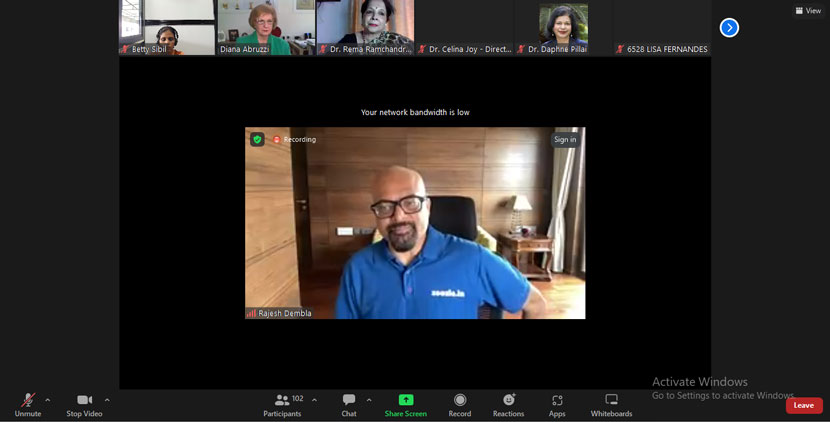Open Whiteboards
Image resolution: width=830 pixels, height=422 pixels.
point(611,404)
